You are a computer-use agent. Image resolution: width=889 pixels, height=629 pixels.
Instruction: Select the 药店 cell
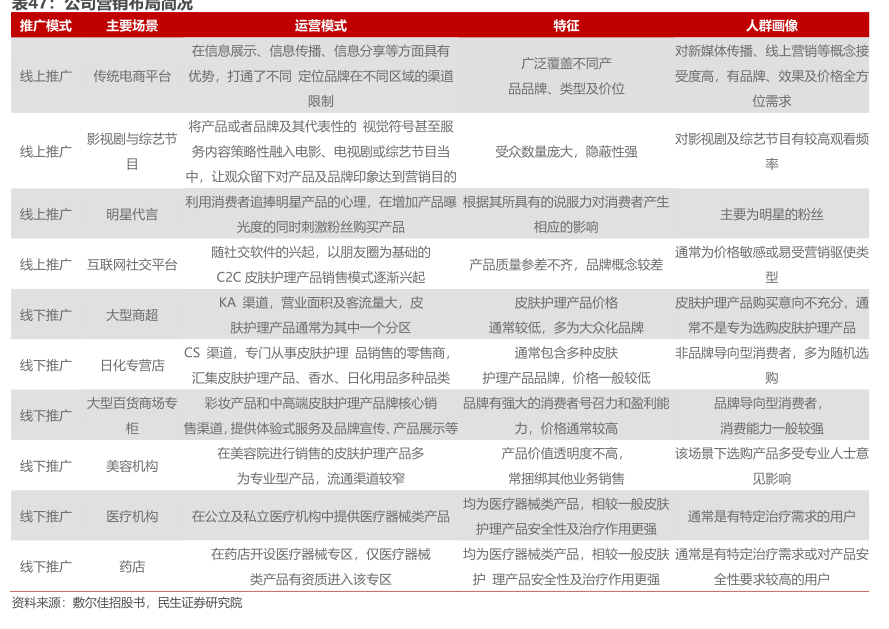click(x=132, y=567)
